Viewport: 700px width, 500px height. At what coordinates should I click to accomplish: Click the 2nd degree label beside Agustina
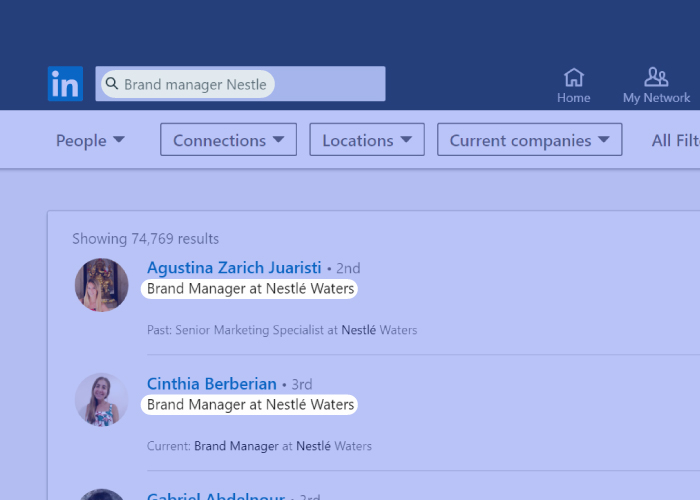348,268
